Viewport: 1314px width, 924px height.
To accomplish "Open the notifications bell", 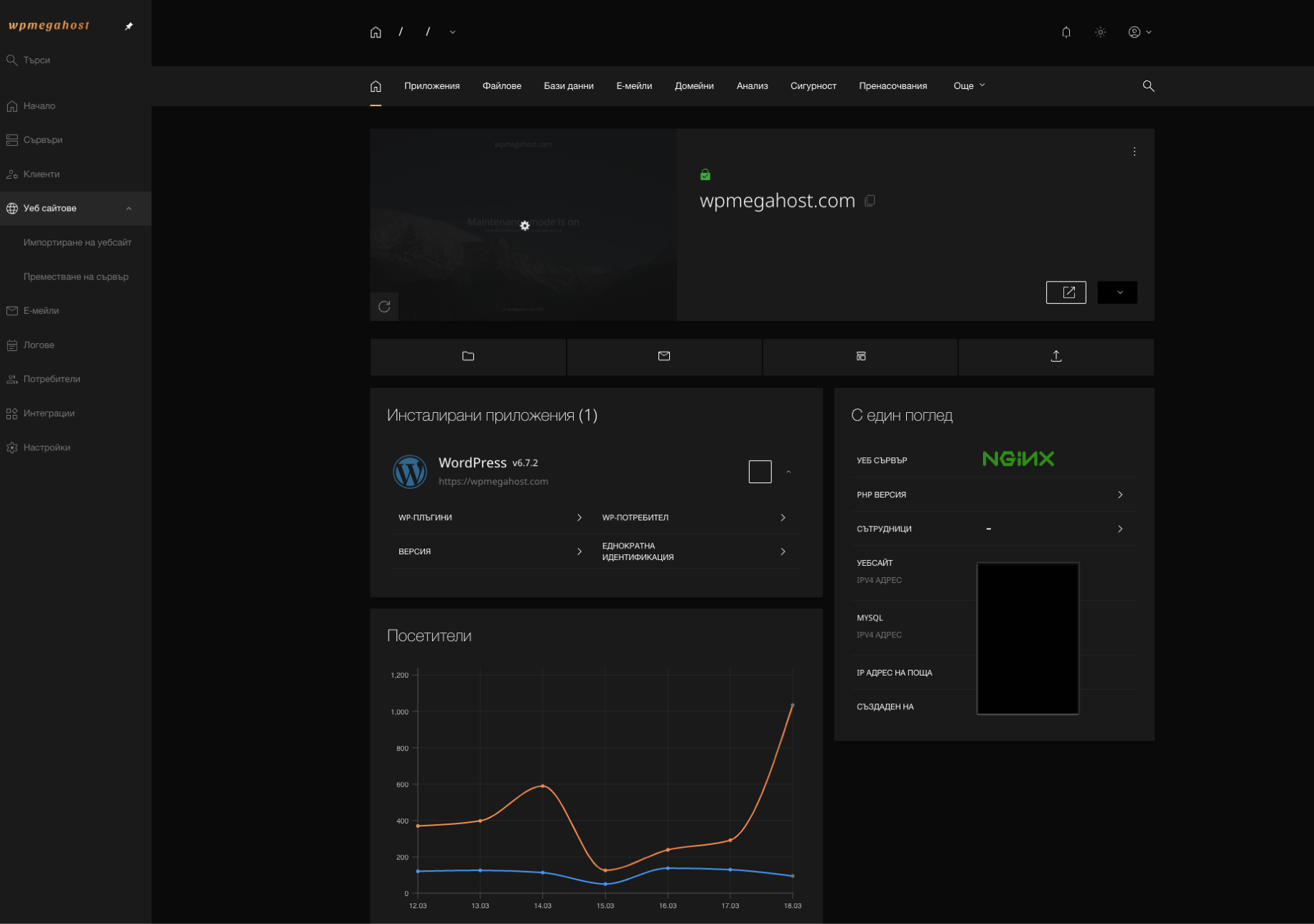I will [1066, 32].
